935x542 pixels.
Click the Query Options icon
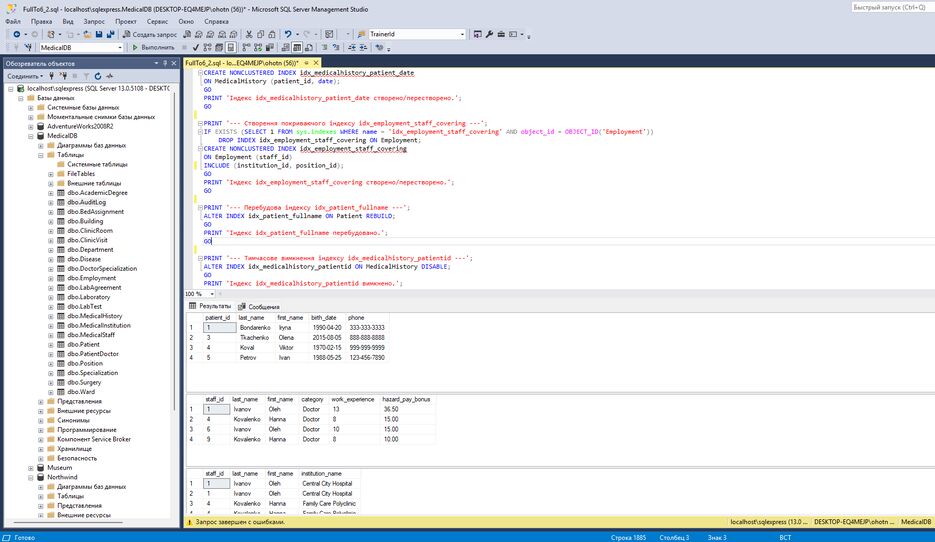219,47
